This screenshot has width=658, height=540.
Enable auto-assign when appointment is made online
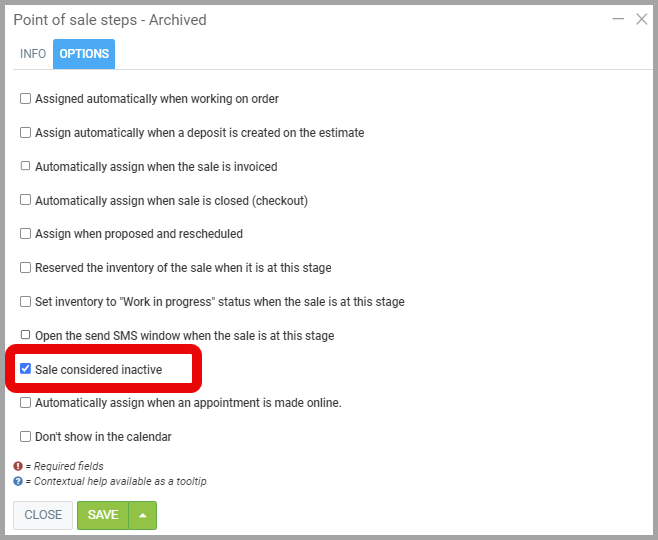tap(26, 403)
